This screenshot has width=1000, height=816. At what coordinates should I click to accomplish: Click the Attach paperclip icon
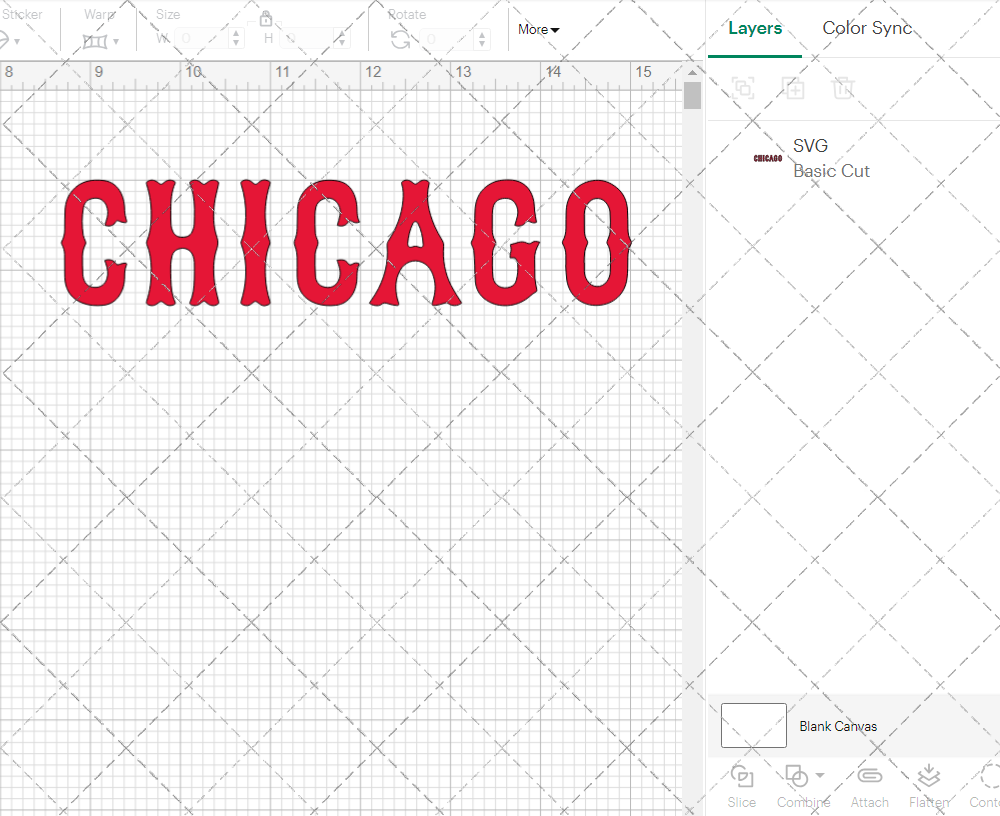coord(870,777)
